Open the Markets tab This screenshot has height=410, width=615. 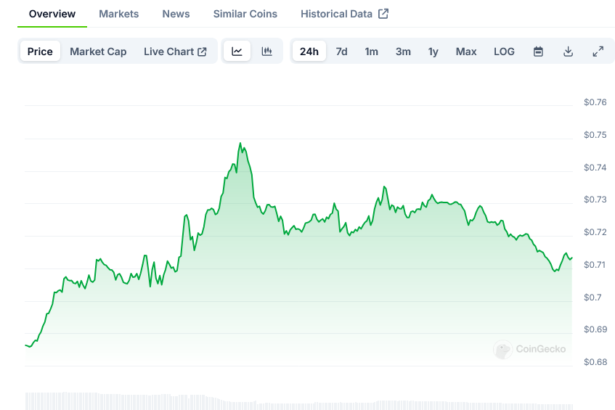[x=119, y=14]
